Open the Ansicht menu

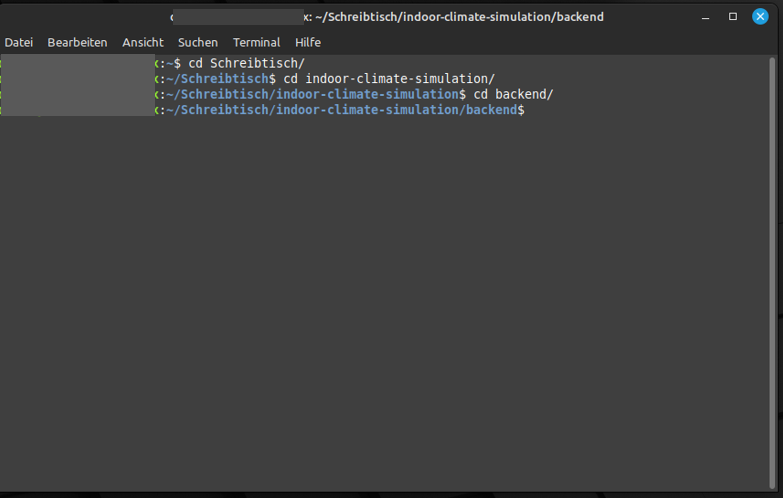coord(143,43)
